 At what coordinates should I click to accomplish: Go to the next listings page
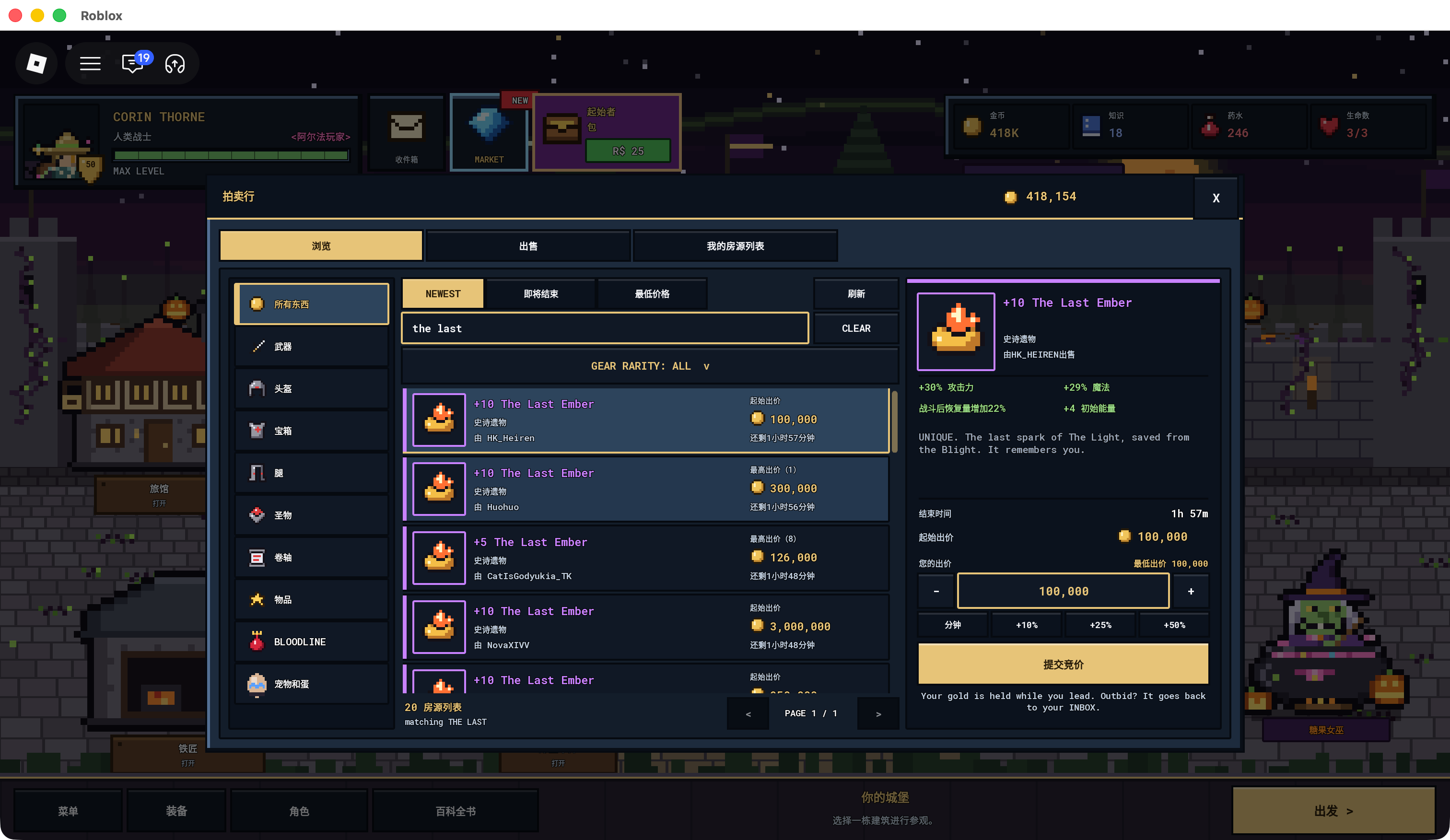coord(878,713)
